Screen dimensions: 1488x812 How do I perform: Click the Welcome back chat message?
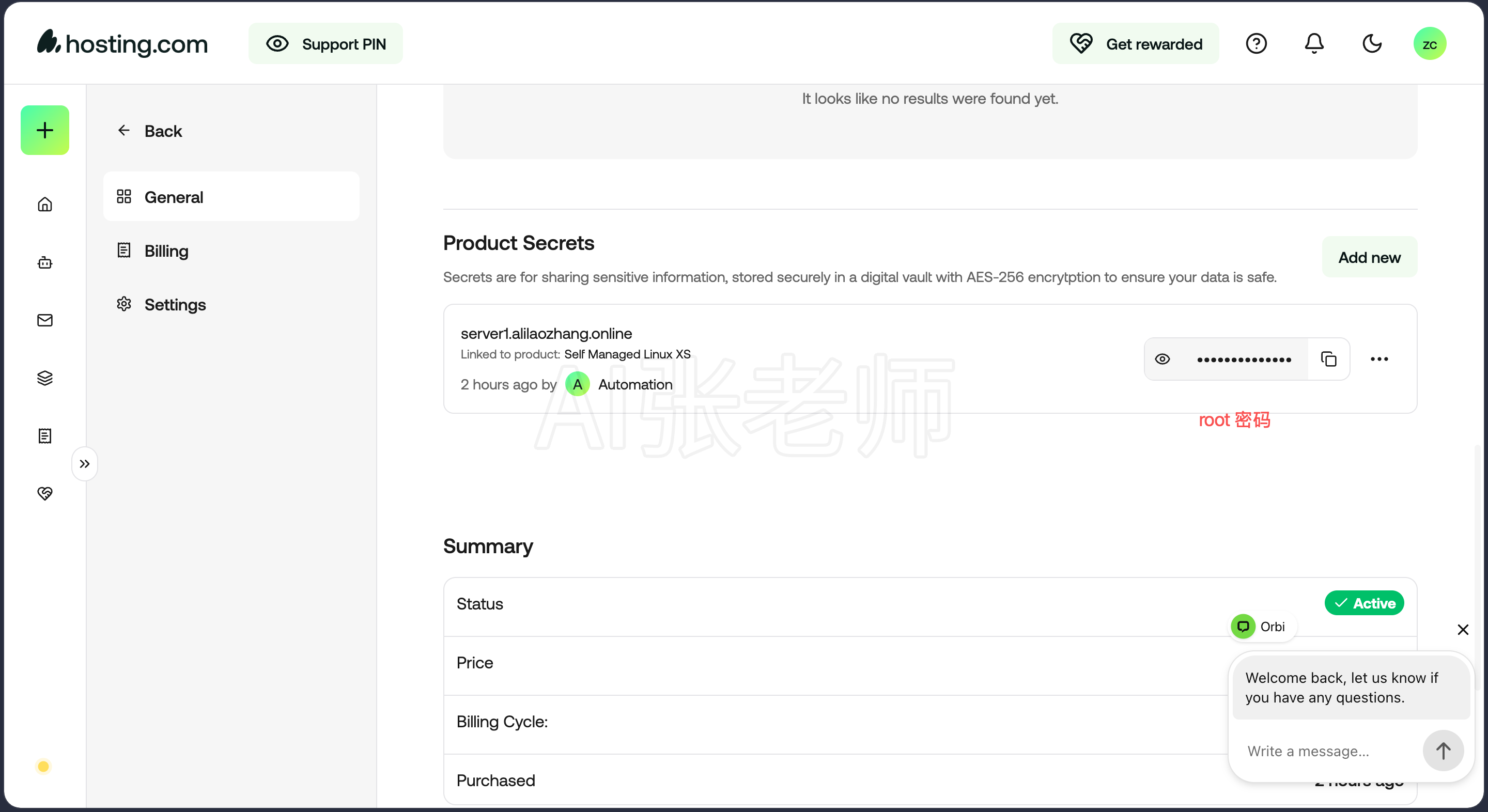point(1351,688)
